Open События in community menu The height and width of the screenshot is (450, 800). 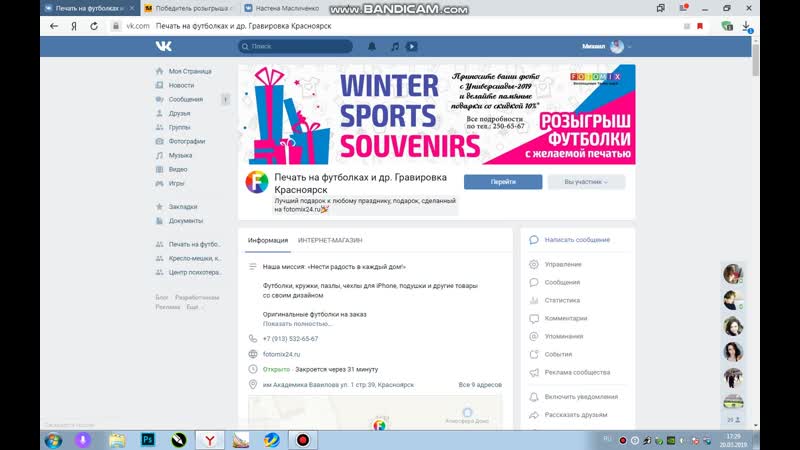pos(558,354)
